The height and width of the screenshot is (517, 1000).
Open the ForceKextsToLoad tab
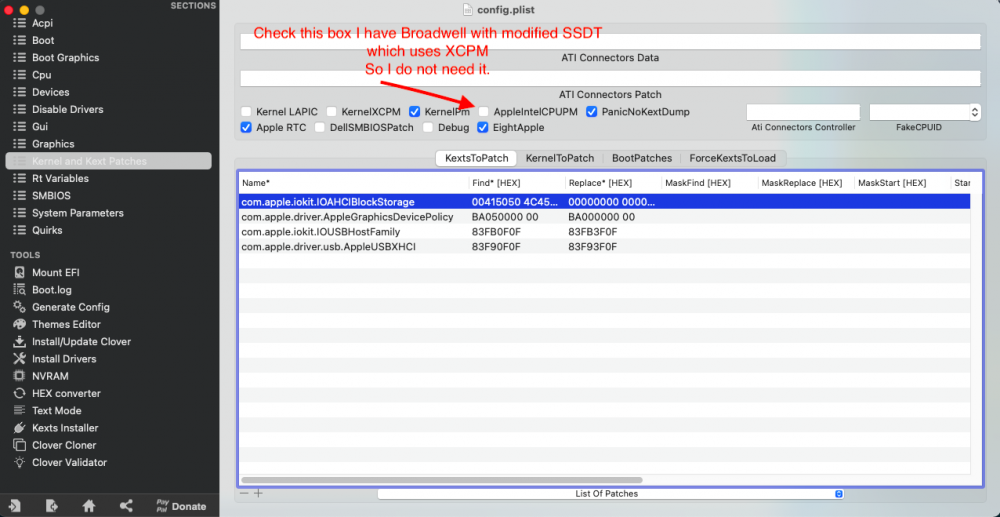pos(732,158)
